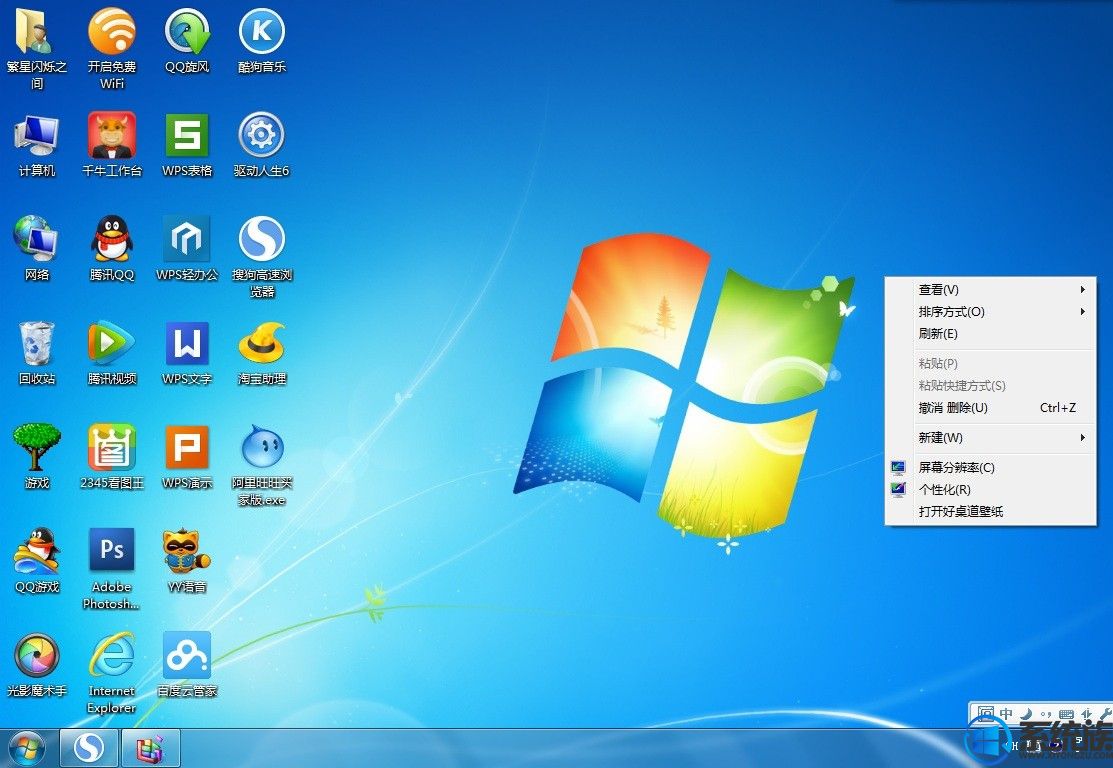Click 粘贴(P) in the context menu

pyautogui.click(x=990, y=363)
